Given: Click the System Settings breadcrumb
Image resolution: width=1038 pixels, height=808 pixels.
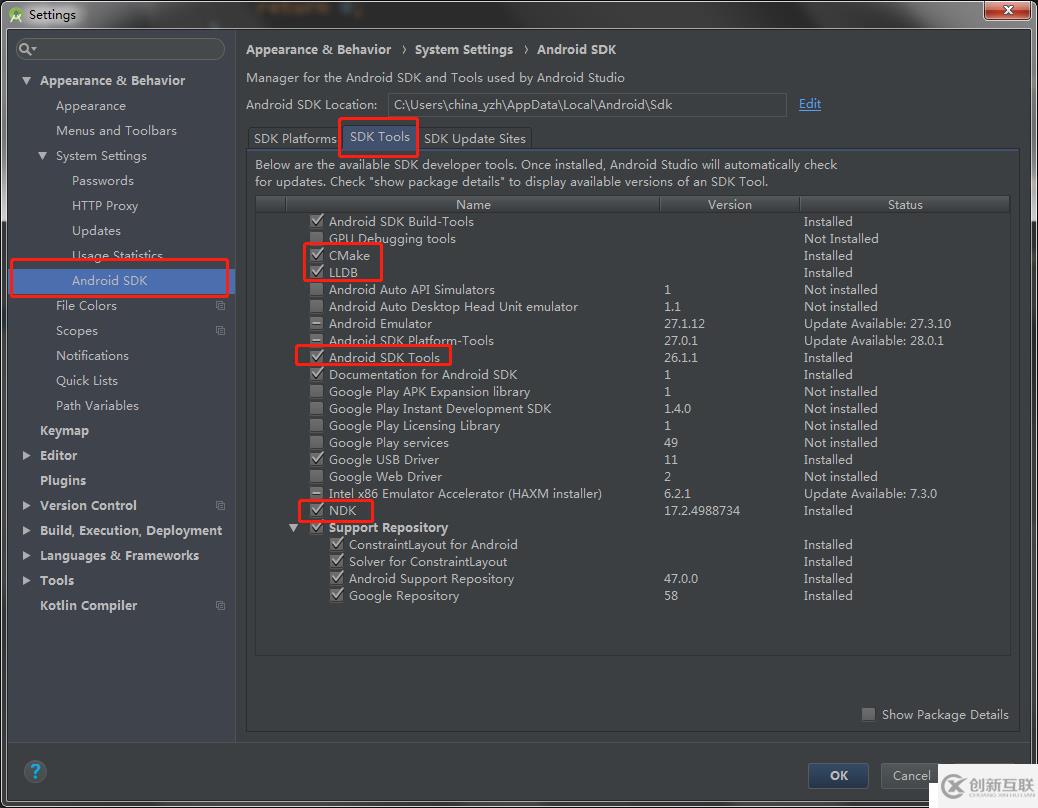Looking at the screenshot, I should (x=463, y=50).
